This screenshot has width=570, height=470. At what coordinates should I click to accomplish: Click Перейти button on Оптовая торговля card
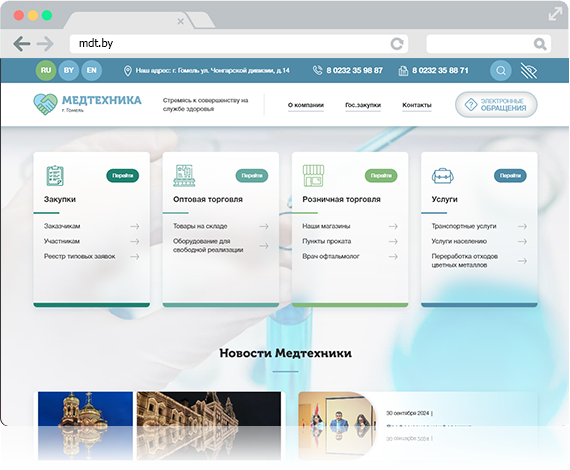pos(252,176)
